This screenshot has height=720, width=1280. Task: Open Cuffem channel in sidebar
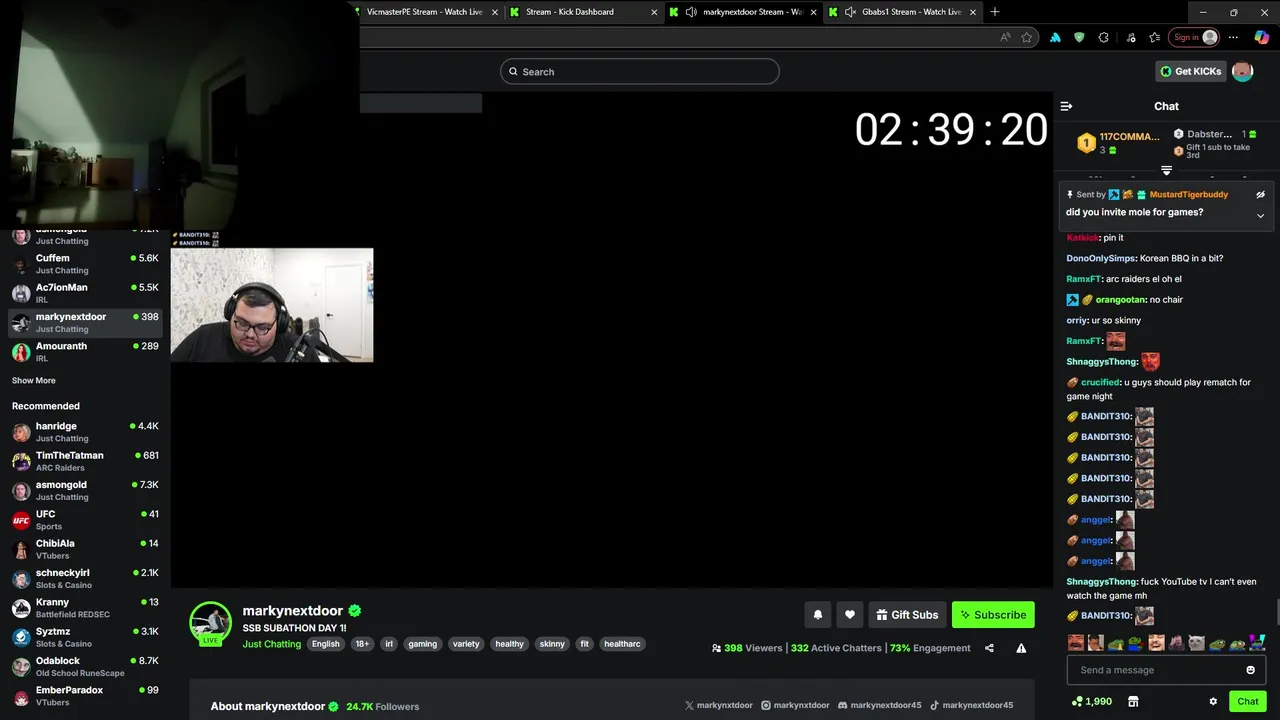coord(85,264)
